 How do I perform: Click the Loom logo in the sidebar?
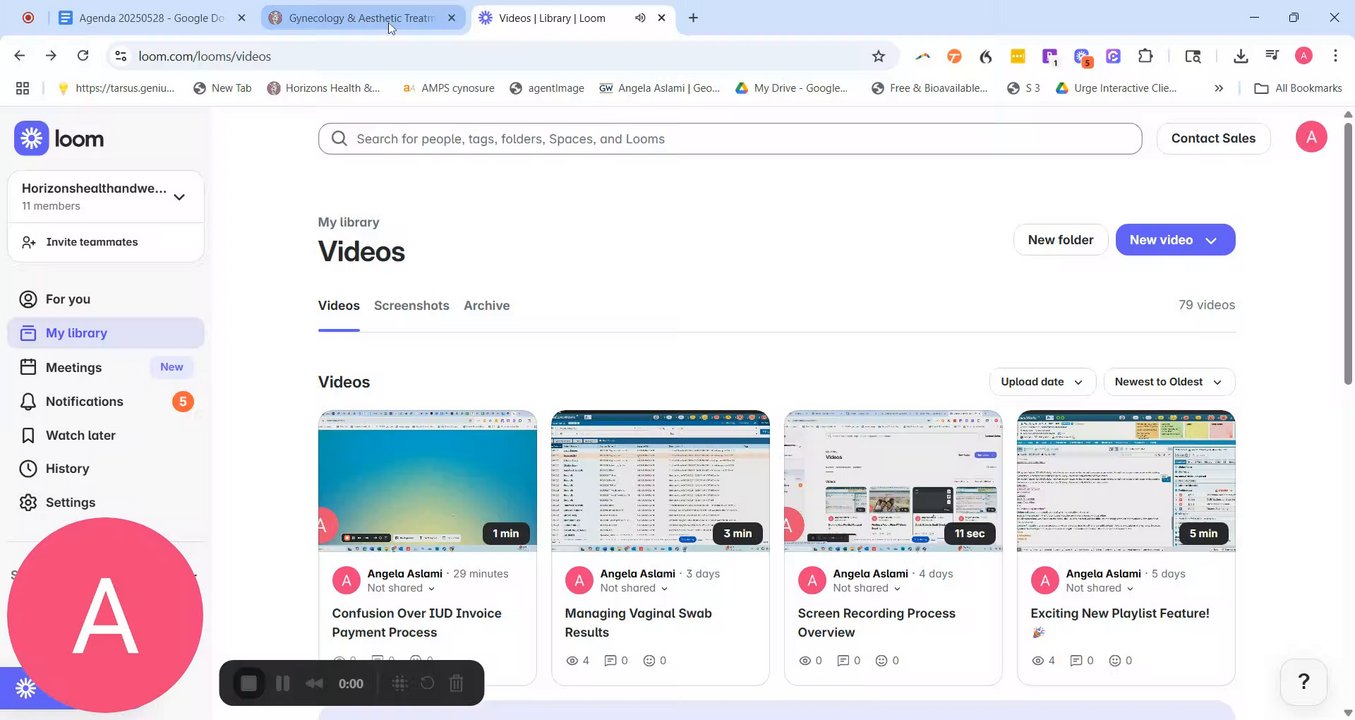tap(59, 139)
